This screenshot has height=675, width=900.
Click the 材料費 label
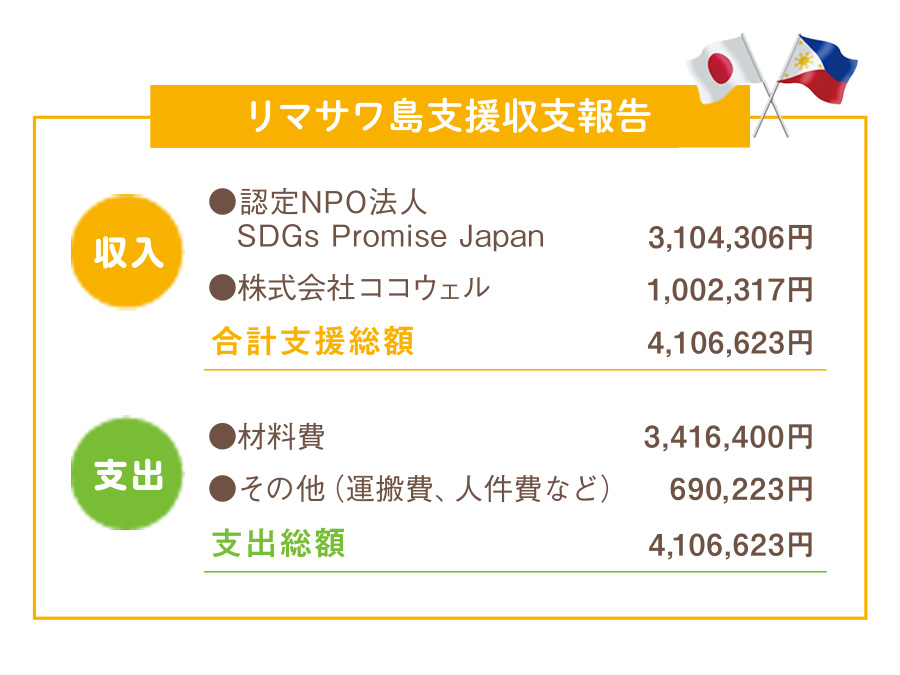[281, 436]
